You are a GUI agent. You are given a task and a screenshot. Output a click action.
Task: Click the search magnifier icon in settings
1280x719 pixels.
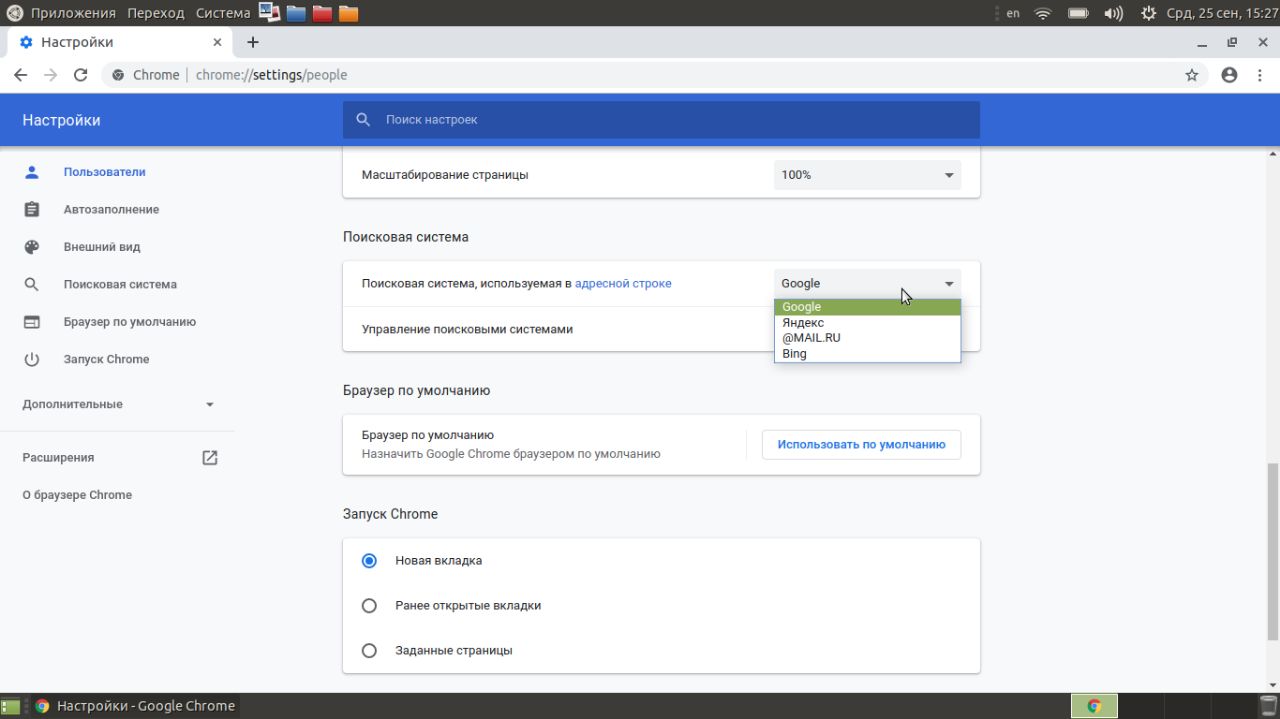tap(363, 120)
